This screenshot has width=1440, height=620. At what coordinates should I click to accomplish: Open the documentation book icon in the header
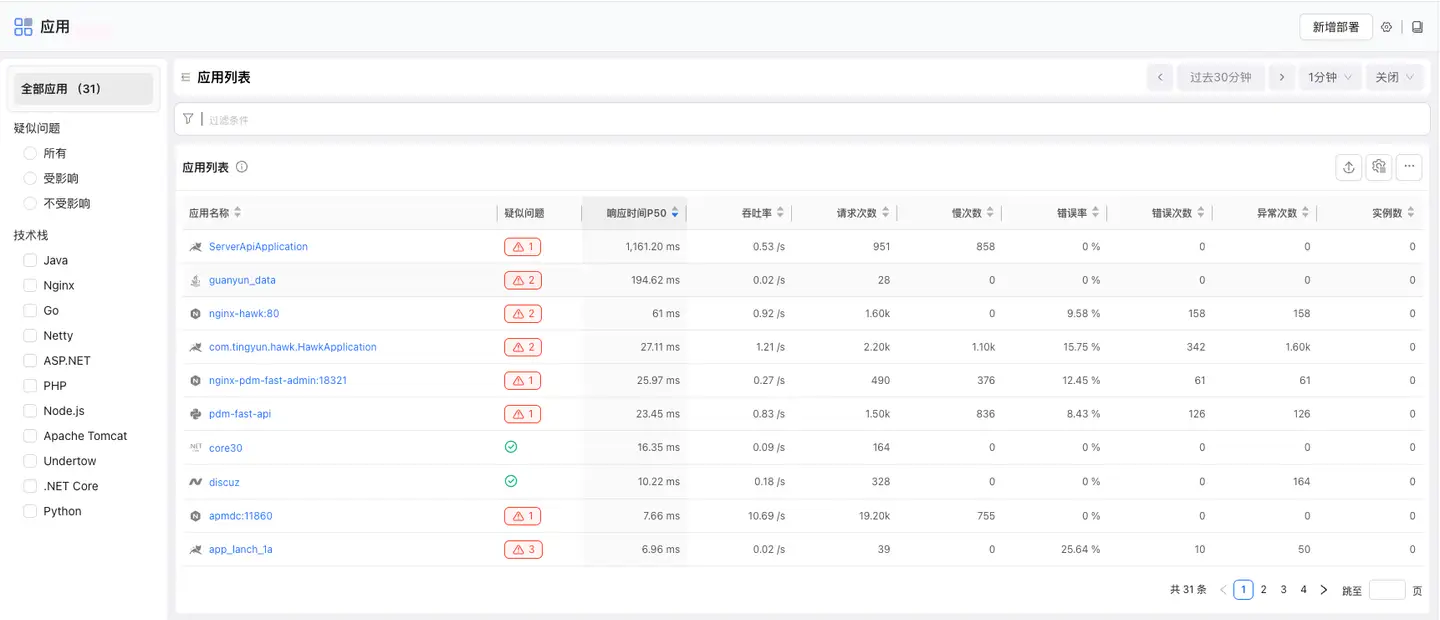click(x=1417, y=27)
